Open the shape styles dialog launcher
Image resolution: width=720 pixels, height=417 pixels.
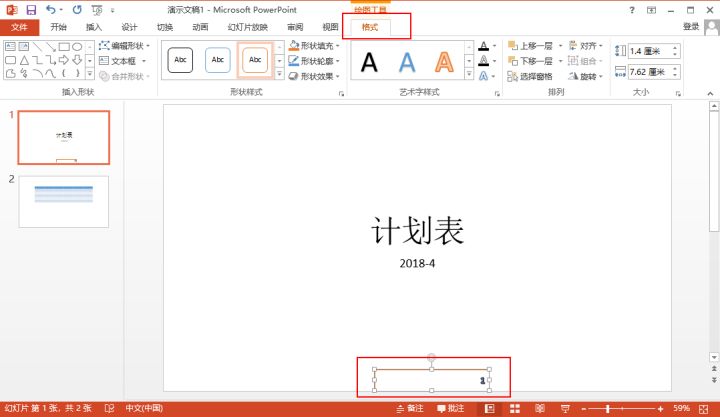pyautogui.click(x=341, y=94)
